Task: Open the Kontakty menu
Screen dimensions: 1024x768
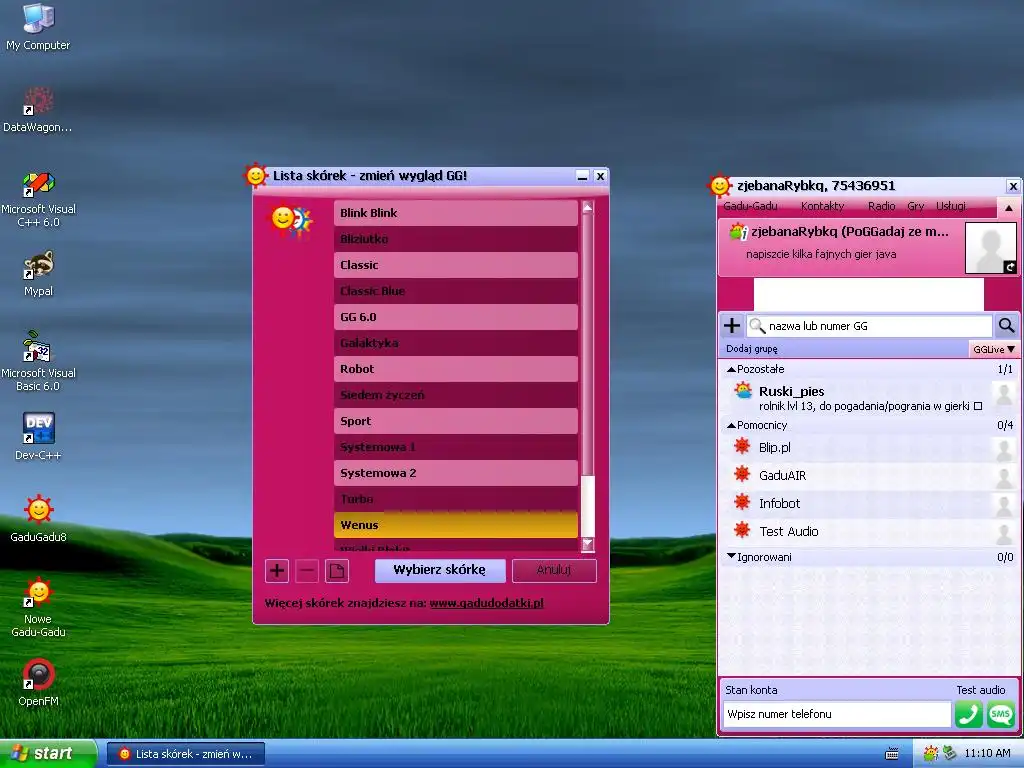Action: tap(822, 206)
